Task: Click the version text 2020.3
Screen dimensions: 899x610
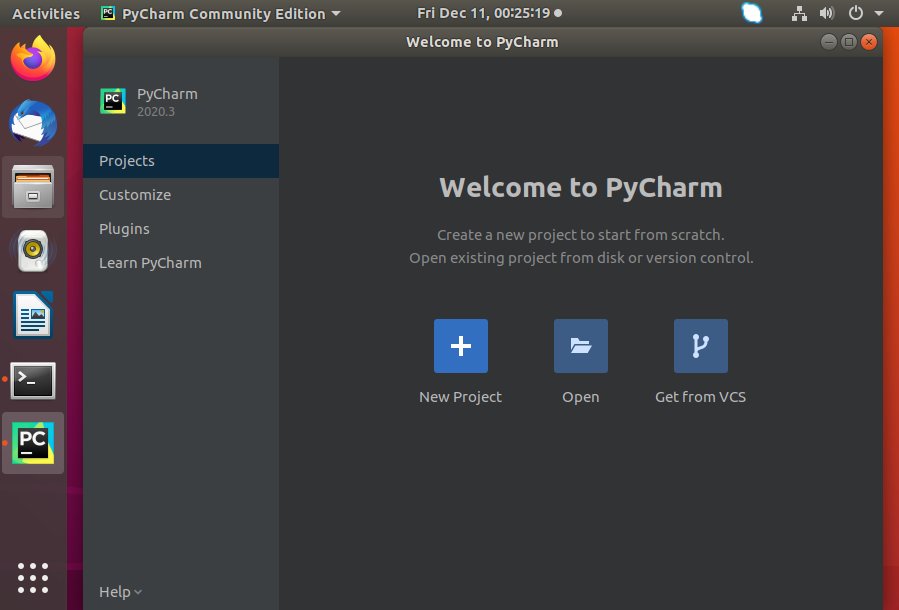Action: click(x=156, y=111)
